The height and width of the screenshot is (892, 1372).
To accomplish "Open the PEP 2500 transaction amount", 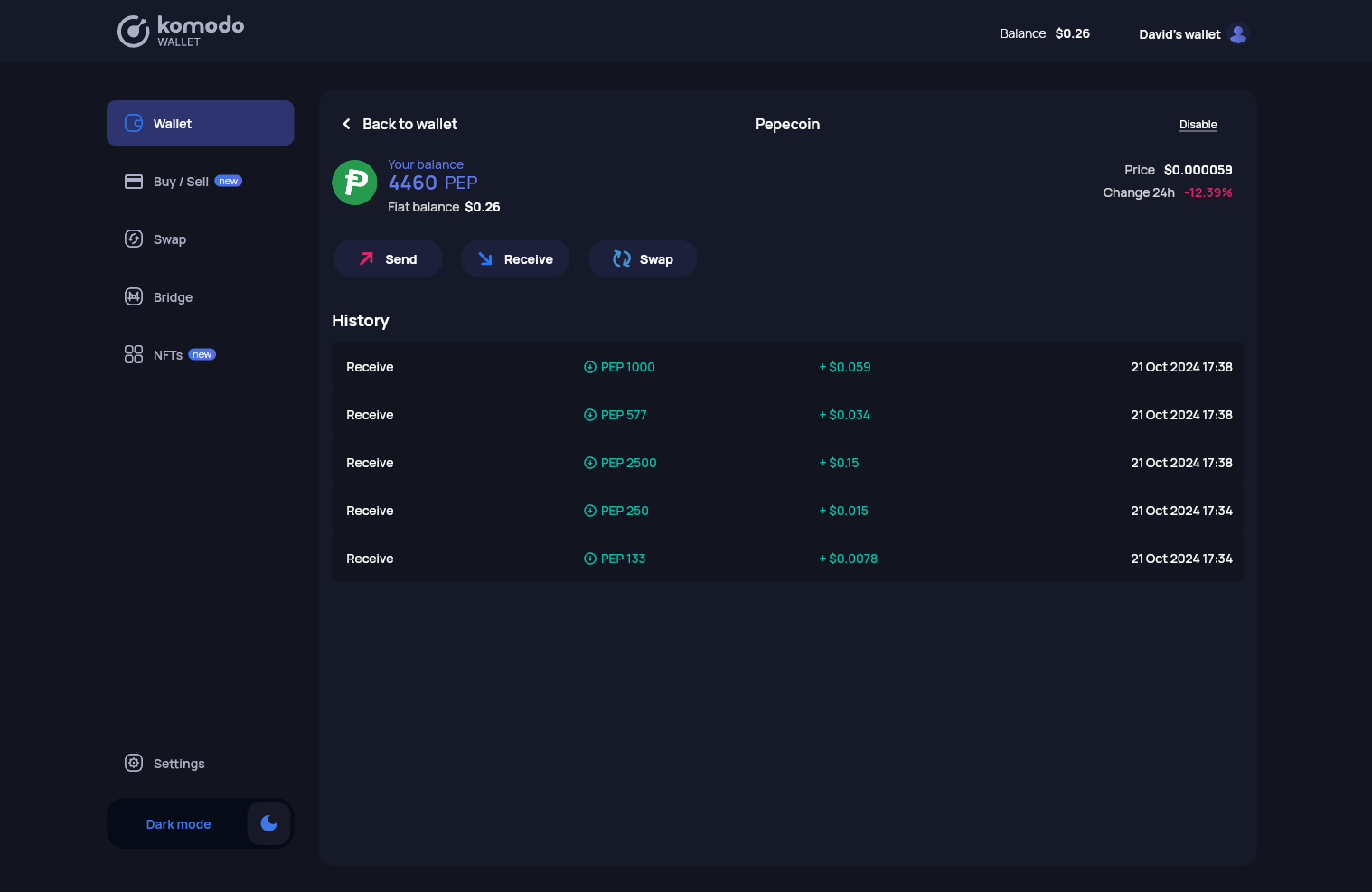I will pos(628,463).
